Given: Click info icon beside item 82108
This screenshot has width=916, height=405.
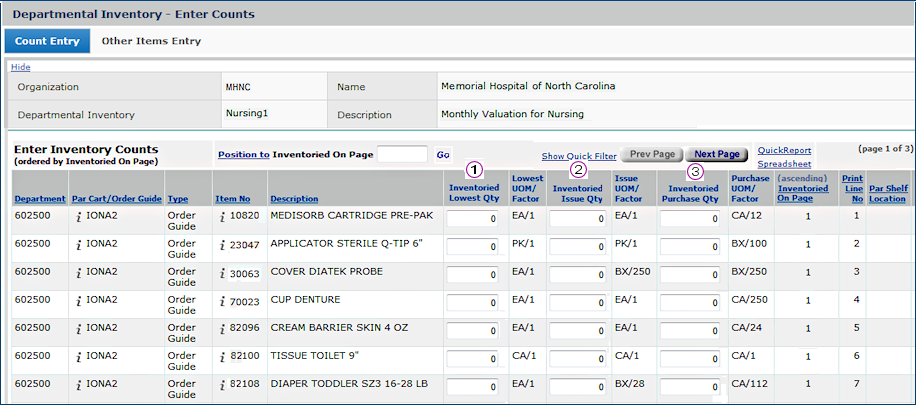Looking at the screenshot, I should [222, 384].
